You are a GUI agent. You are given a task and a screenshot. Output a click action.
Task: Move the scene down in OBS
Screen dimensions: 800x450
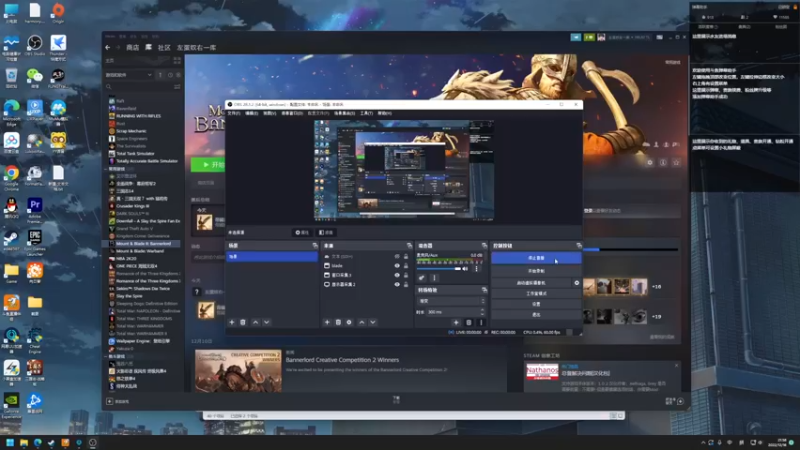click(266, 322)
